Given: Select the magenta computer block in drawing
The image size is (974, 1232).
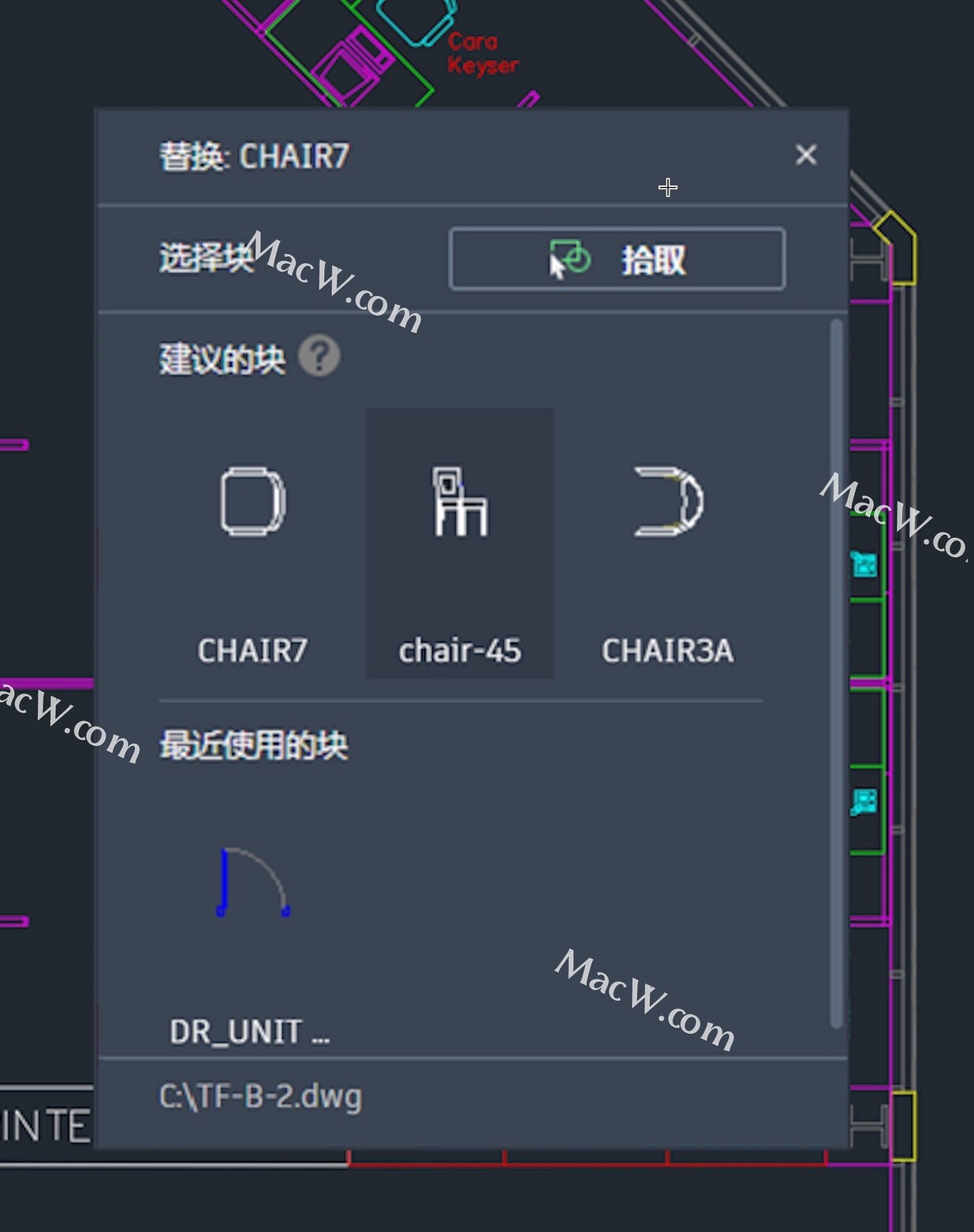Looking at the screenshot, I should (x=353, y=65).
